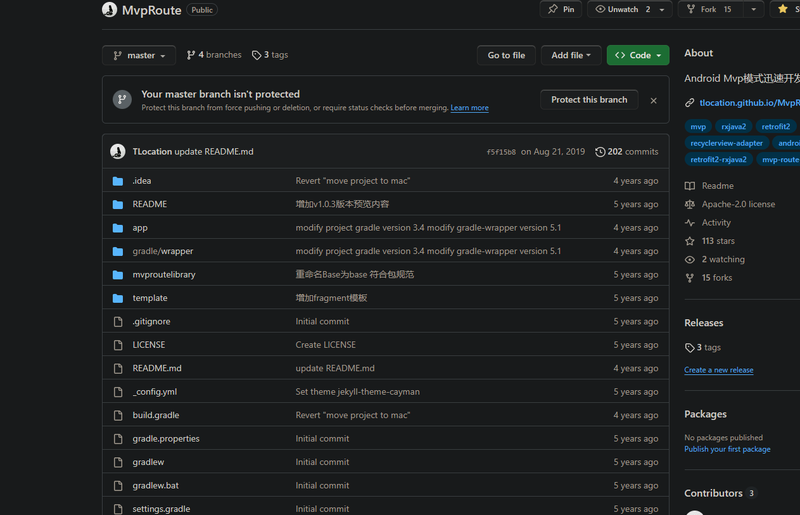
Task: Click Create a new release link
Action: (718, 370)
